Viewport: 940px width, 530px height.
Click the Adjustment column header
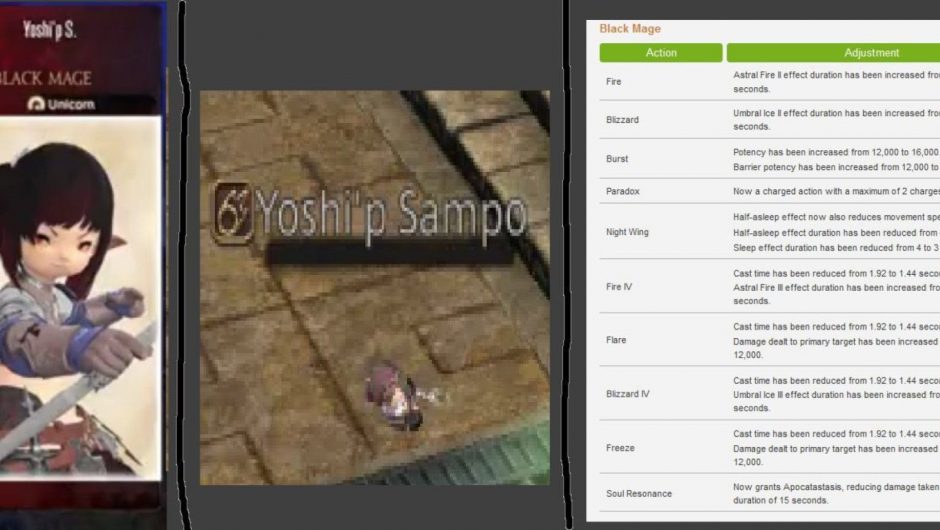coord(833,53)
